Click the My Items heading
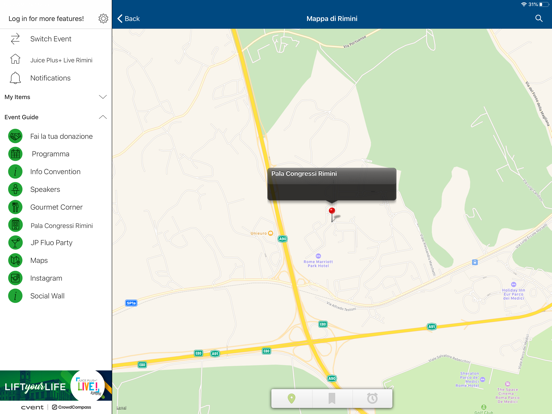Viewport: 552px width, 414px height. click(x=17, y=97)
